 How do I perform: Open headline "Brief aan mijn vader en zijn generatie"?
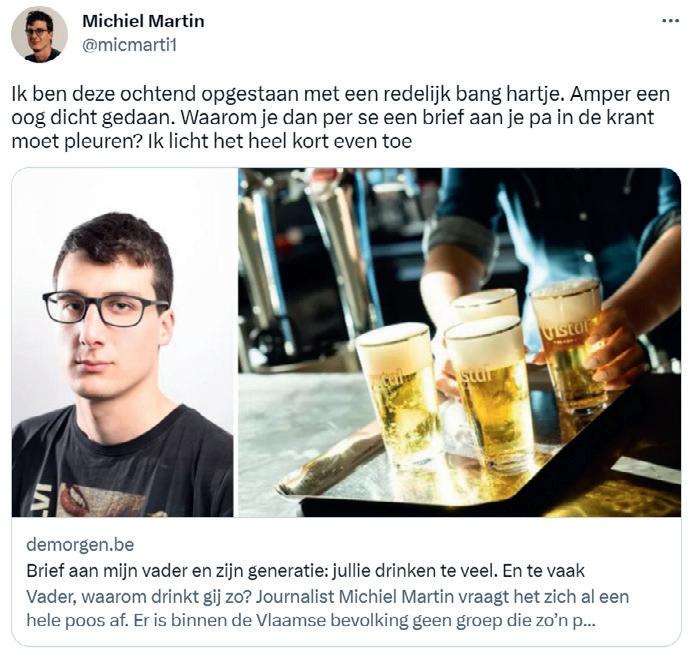pyautogui.click(x=306, y=570)
